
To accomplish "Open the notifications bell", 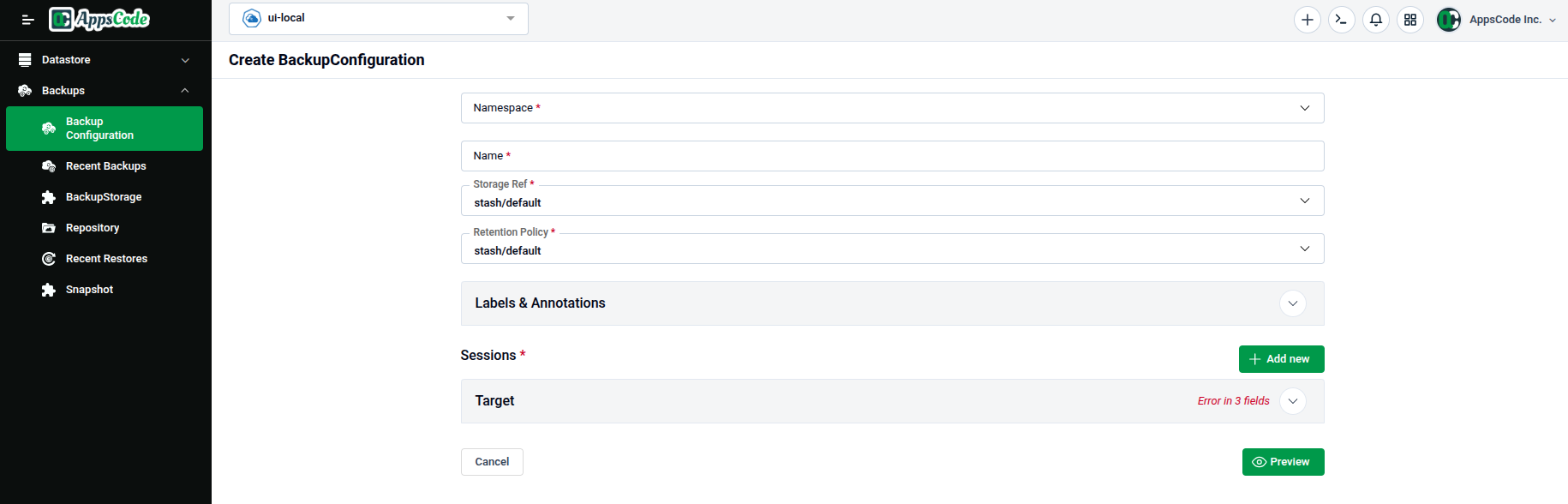I will pos(1376,20).
